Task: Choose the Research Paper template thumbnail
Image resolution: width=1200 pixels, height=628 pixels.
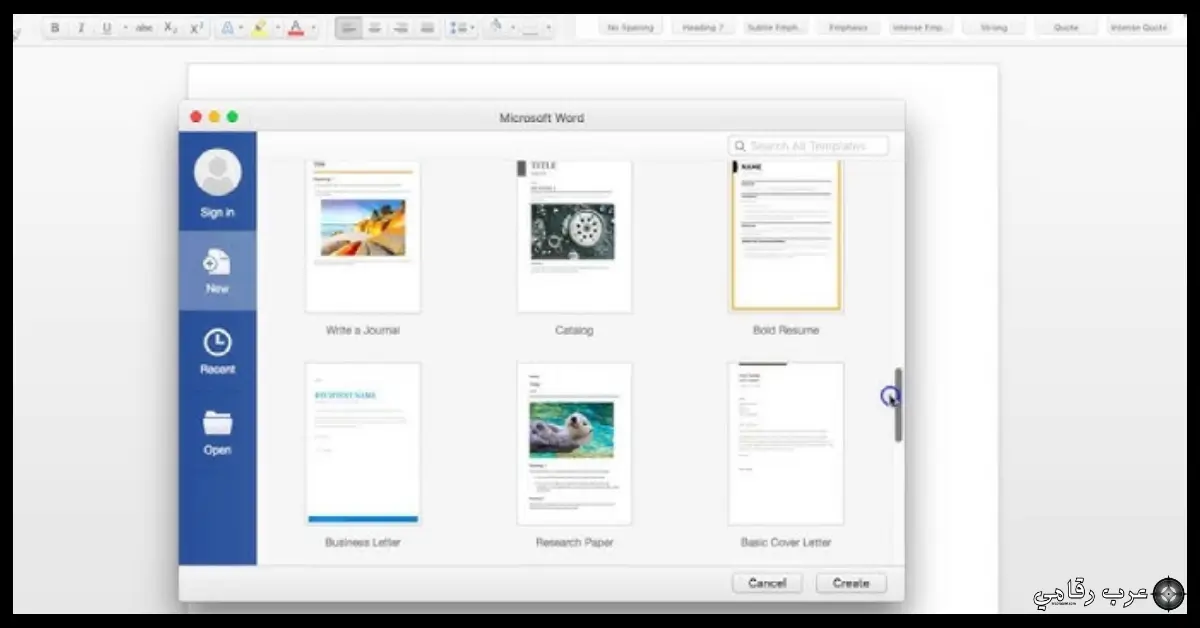Action: pyautogui.click(x=574, y=444)
